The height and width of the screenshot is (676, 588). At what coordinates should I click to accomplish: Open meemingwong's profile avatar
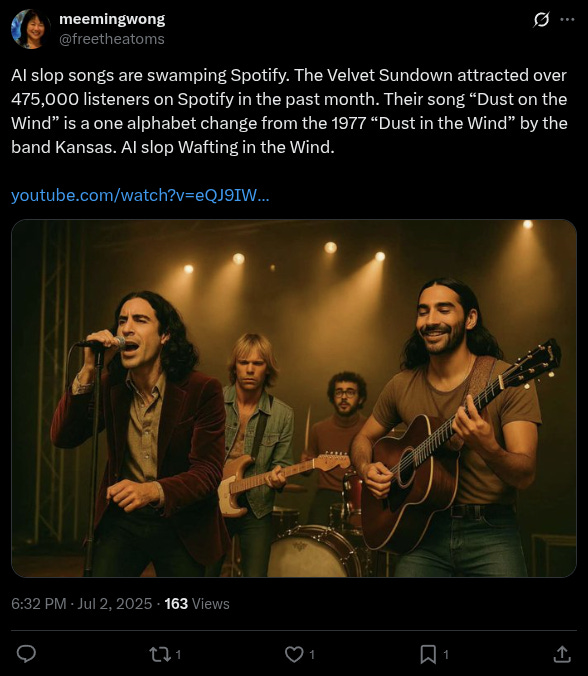30,29
